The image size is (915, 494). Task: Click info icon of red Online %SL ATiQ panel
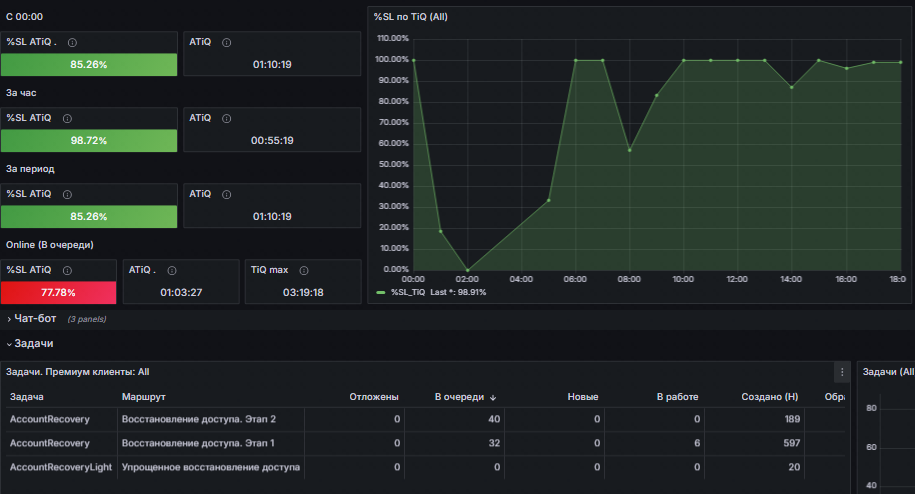click(x=67, y=270)
